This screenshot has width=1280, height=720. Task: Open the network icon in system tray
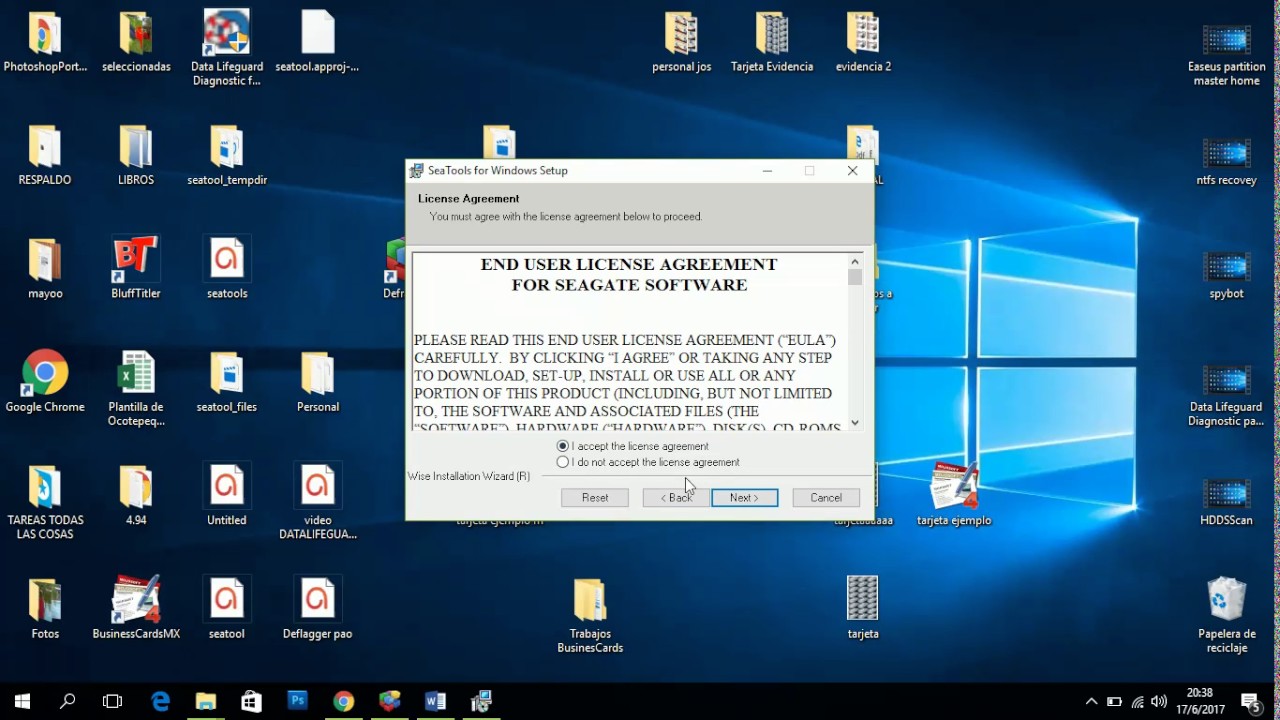coord(1137,701)
